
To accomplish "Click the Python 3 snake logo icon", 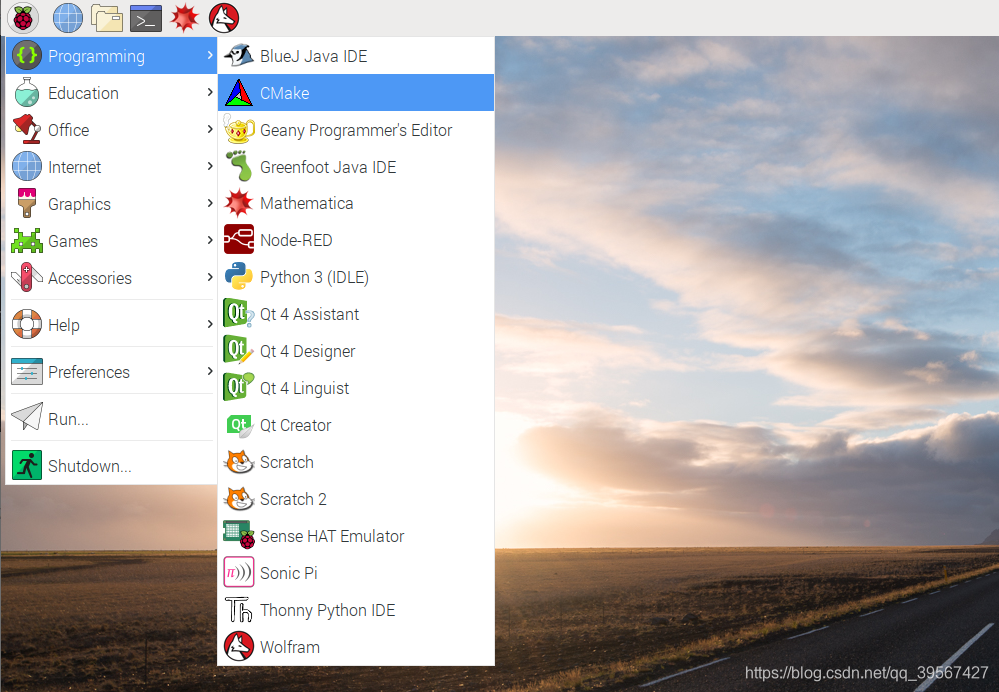I will 239,277.
